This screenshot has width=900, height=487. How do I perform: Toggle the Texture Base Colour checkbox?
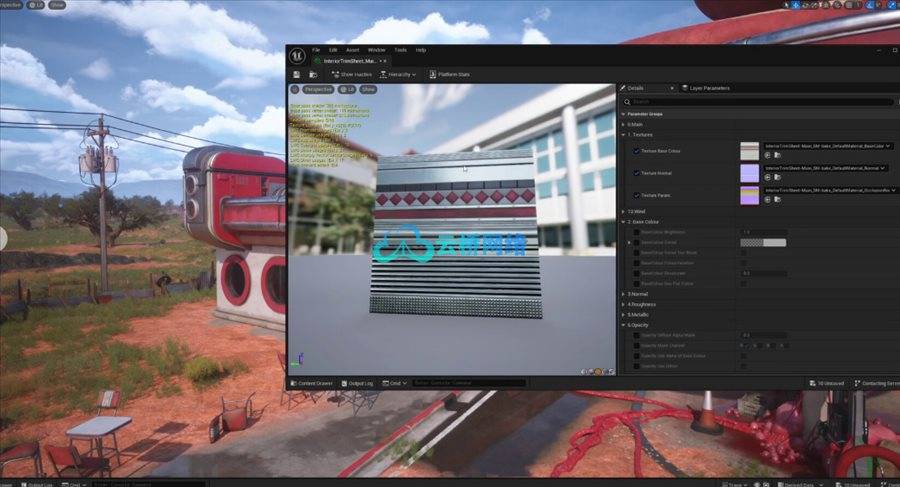[x=636, y=150]
